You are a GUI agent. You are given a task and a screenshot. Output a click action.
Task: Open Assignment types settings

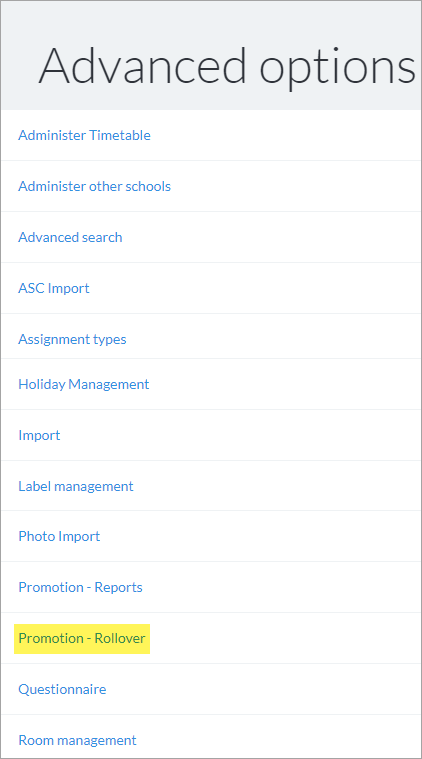click(x=72, y=339)
